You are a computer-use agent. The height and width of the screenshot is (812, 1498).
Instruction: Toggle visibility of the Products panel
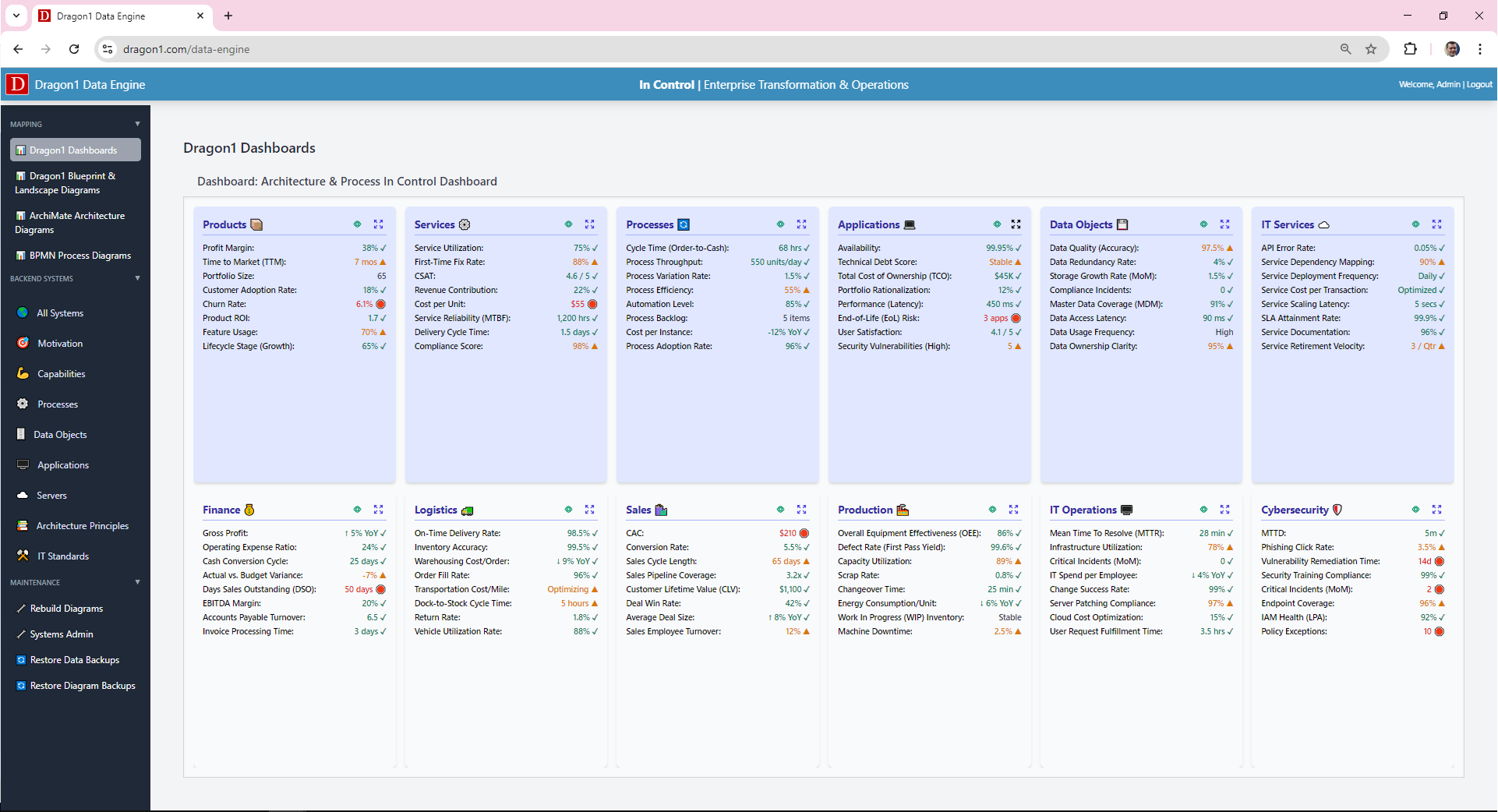click(x=358, y=224)
